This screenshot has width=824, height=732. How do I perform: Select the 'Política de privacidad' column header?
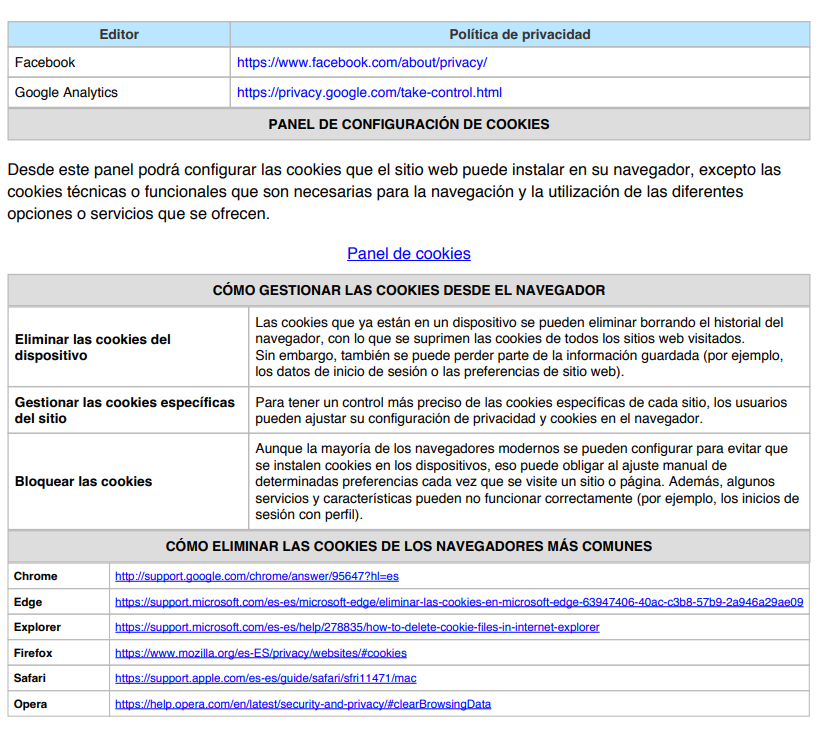pos(519,34)
